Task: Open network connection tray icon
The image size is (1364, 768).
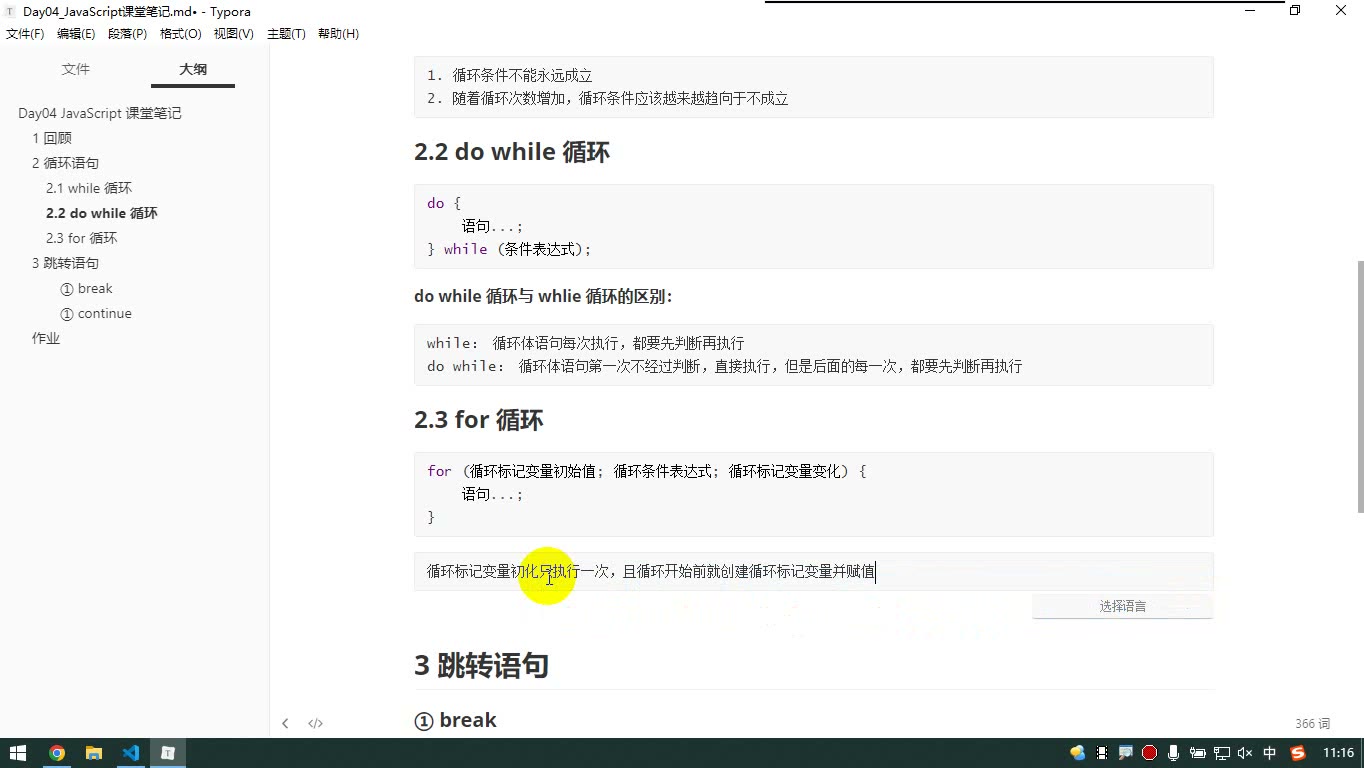Action: 1222,753
